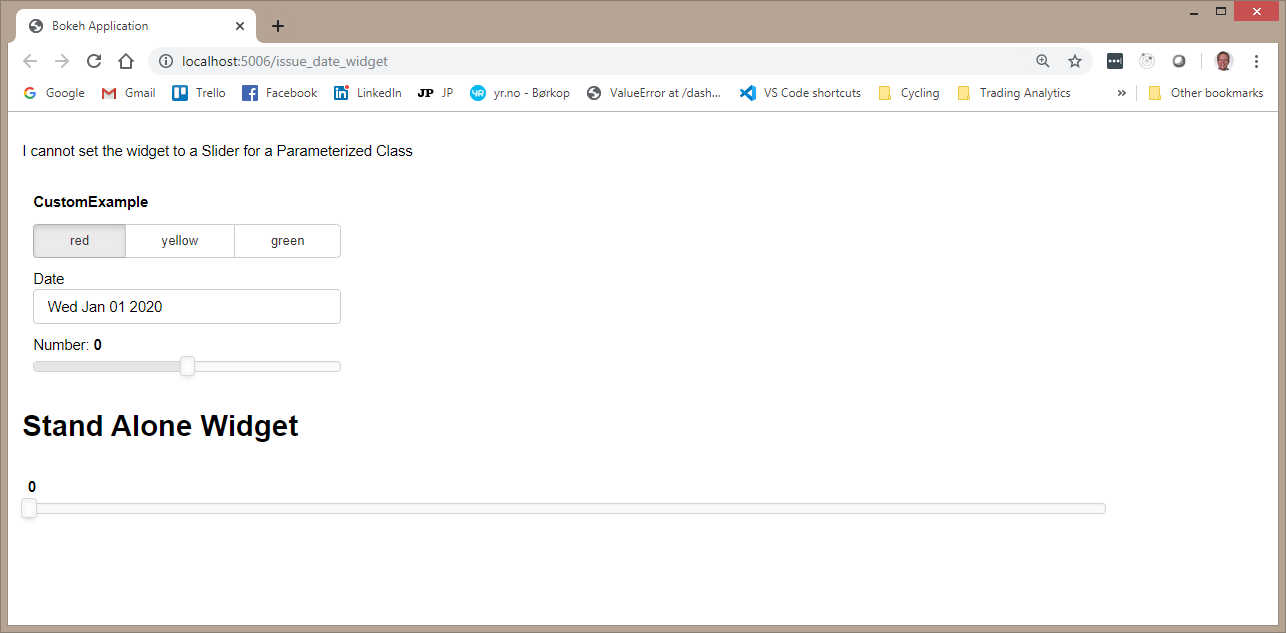1286x633 pixels.
Task: Open the Trello bookmark
Action: coord(198,92)
